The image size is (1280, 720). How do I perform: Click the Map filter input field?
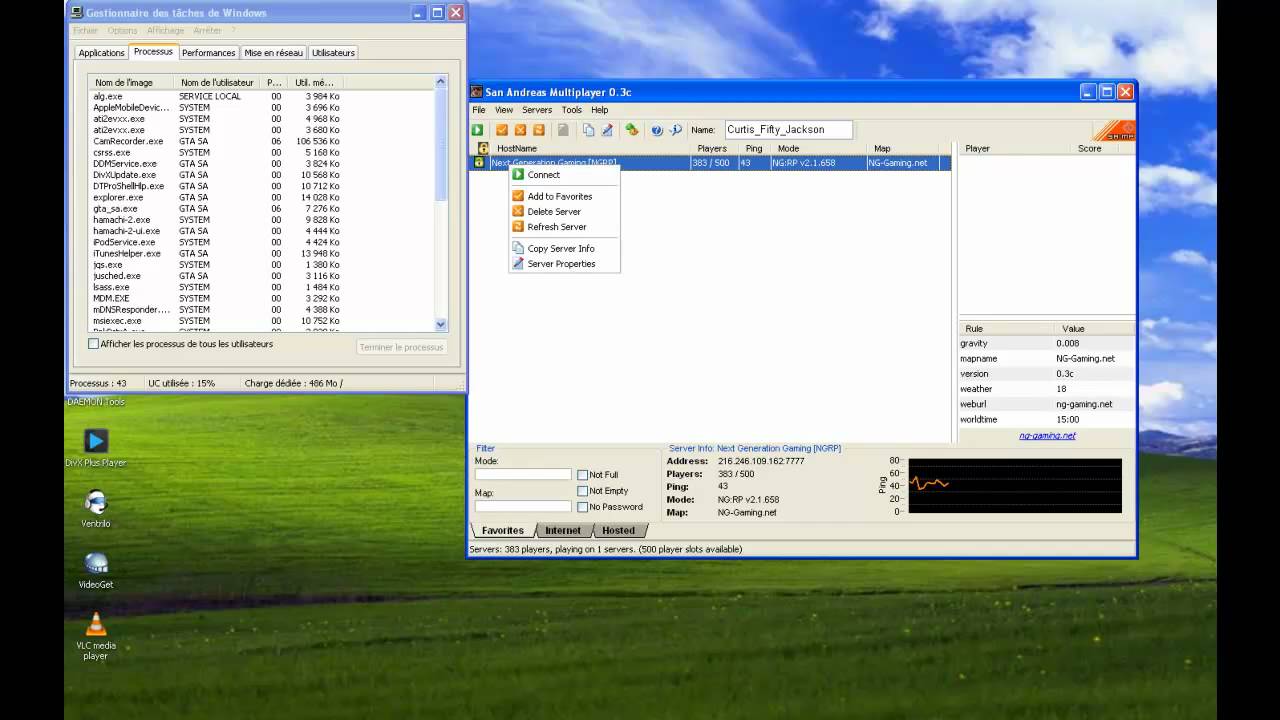tap(523, 506)
